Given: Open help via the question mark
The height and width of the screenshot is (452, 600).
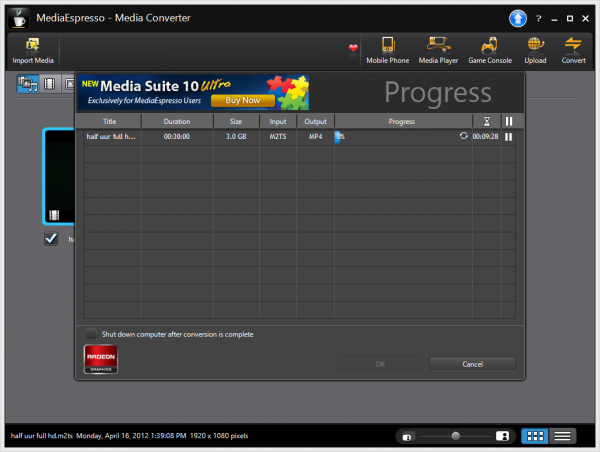Looking at the screenshot, I should click(x=538, y=18).
